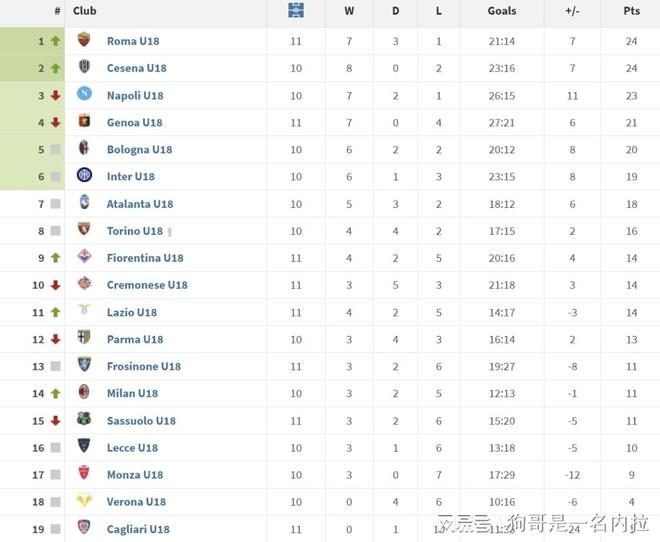Open the Bologna U18 team link
This screenshot has width=660, height=542.
pyautogui.click(x=139, y=149)
